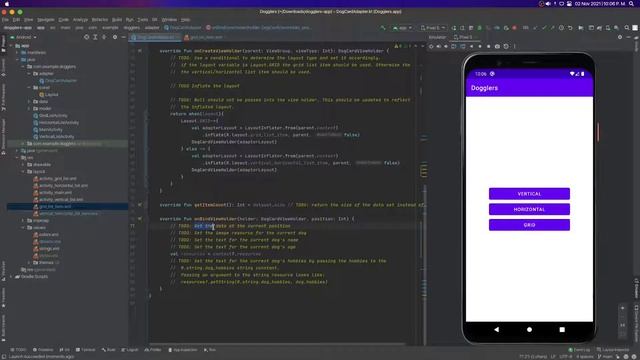640x360 pixels.
Task: Collapse the layout resource folder
Action: 23,171
